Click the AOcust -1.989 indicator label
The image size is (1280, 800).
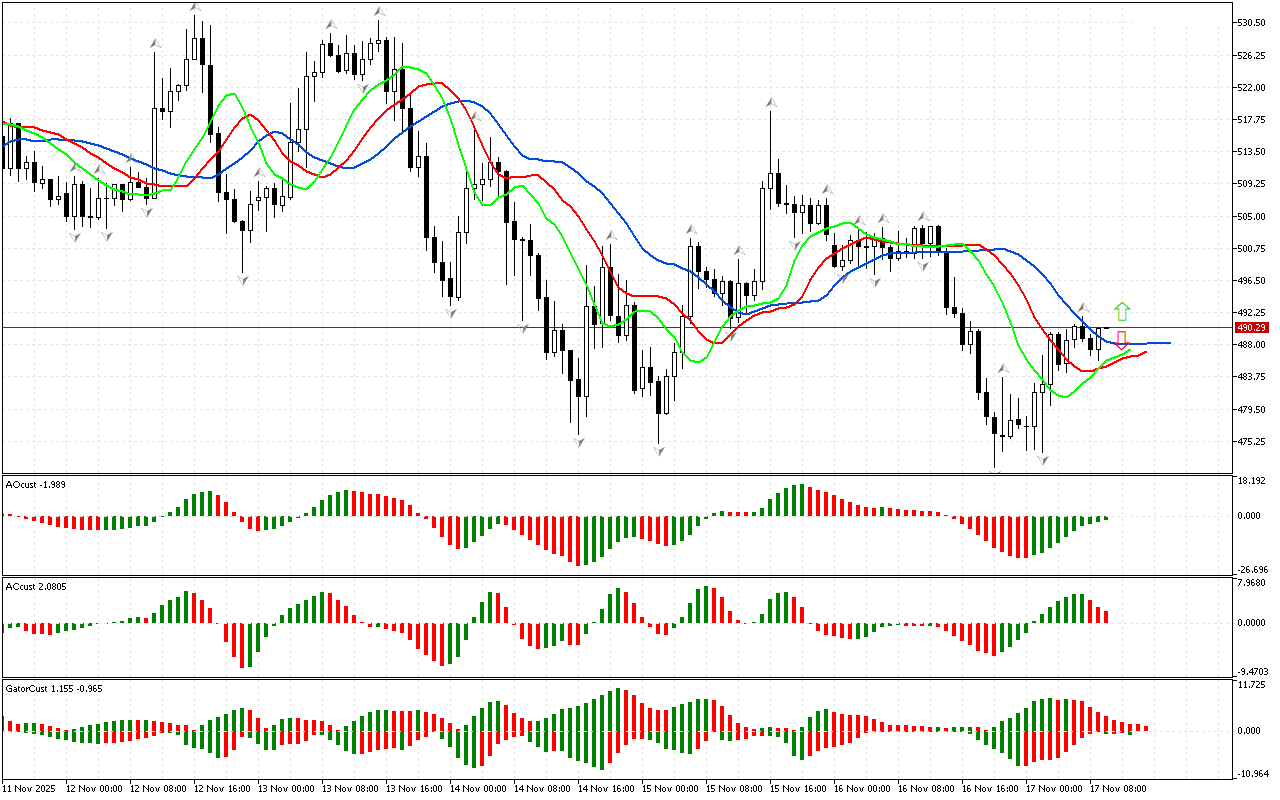click(36, 484)
